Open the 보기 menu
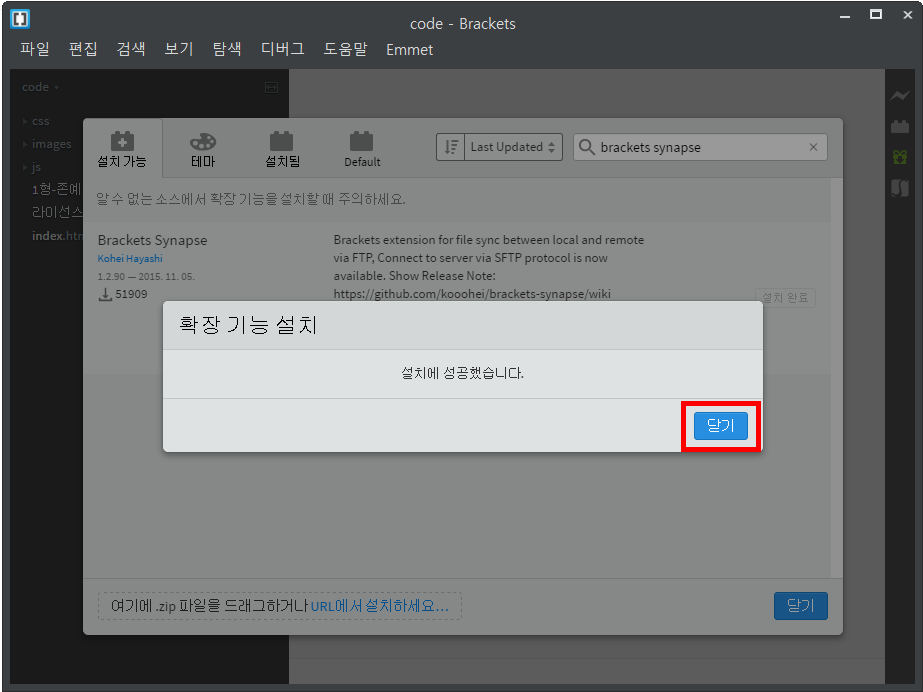 (179, 49)
